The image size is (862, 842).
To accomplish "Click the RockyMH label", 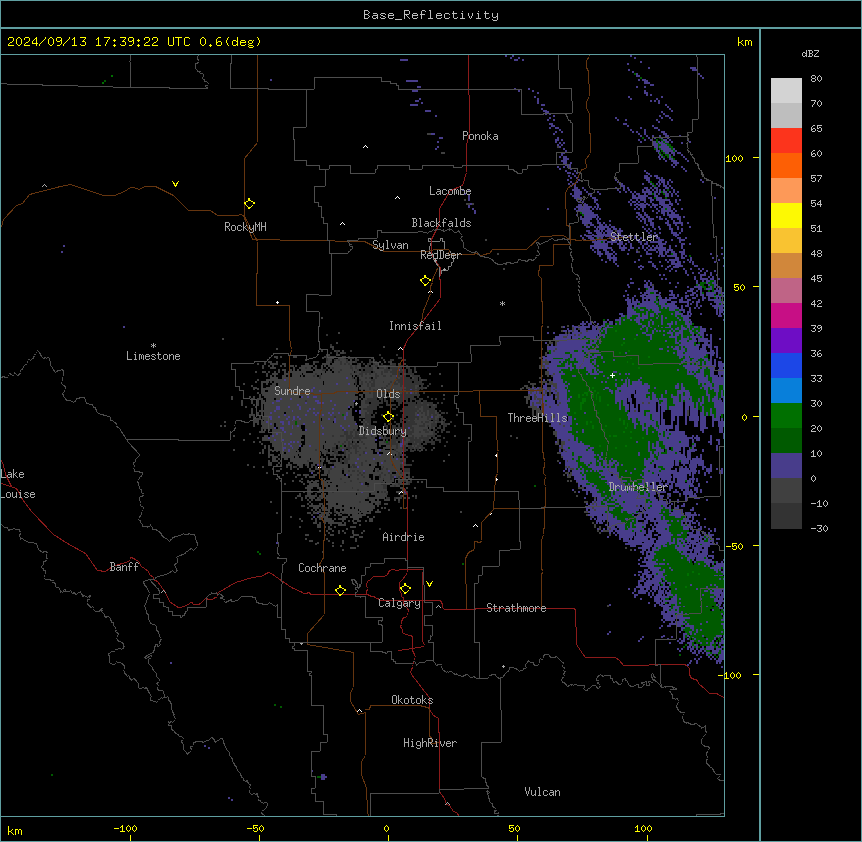I will pyautogui.click(x=245, y=227).
